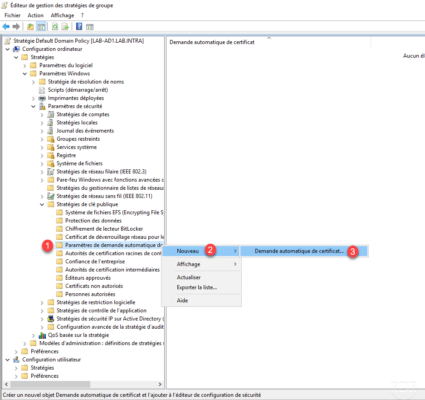Viewport: 425px width, 400px height.
Task: Click the Services système lock folder icon
Action: point(51,147)
